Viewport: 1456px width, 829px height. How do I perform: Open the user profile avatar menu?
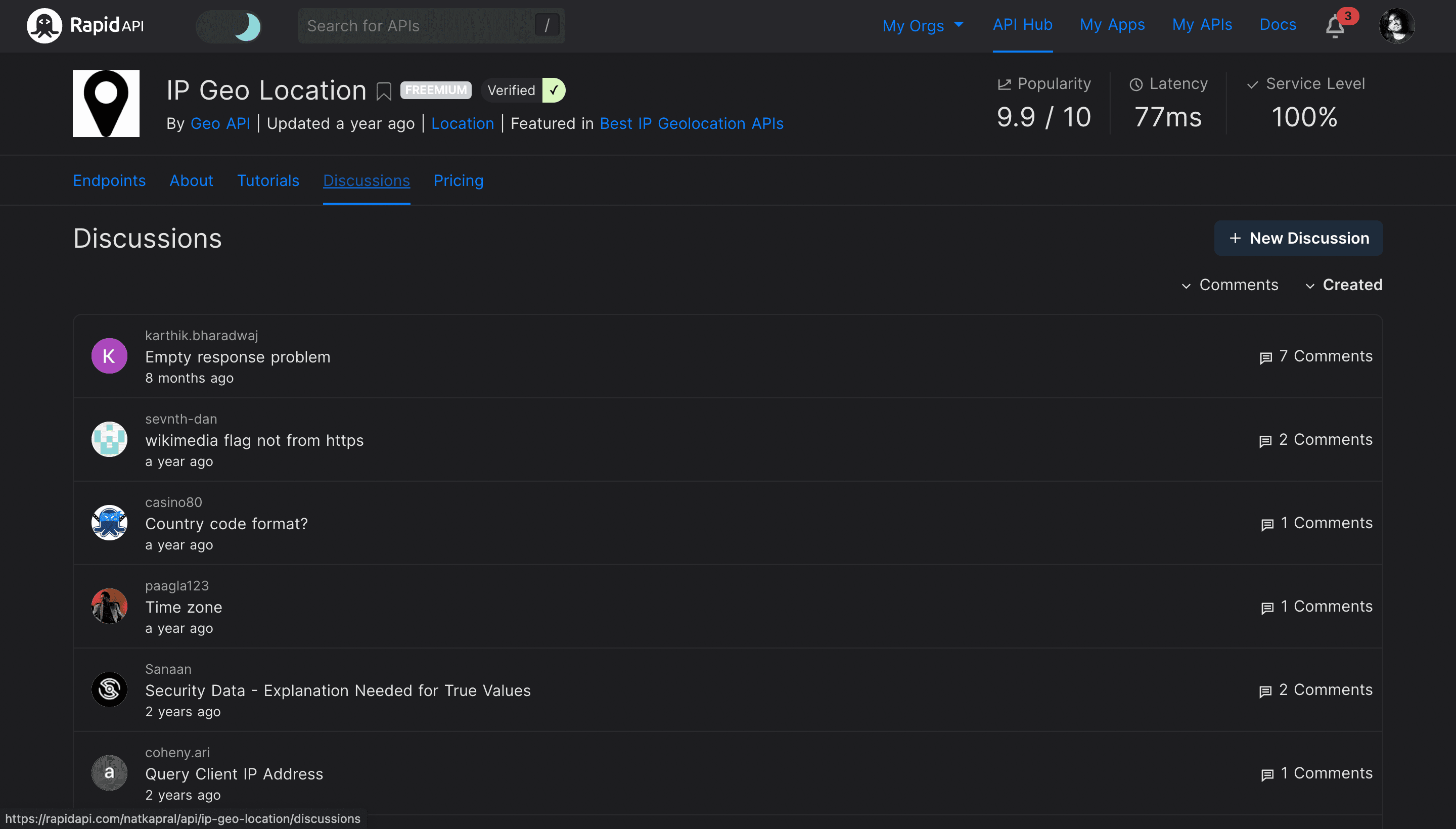coord(1396,26)
